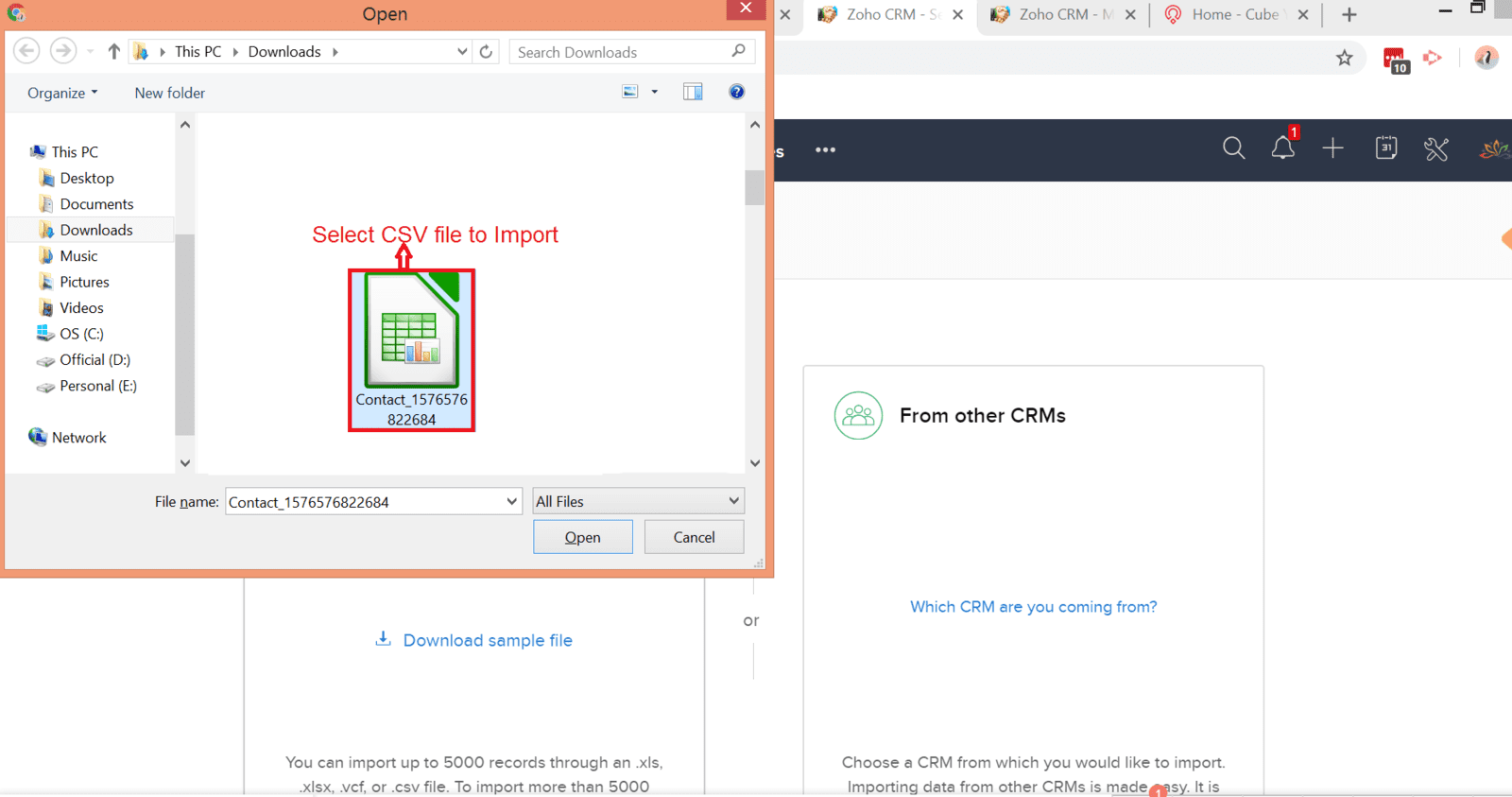Open the recent locations dropdown arrow
Image resolution: width=1512 pixels, height=797 pixels.
90,51
